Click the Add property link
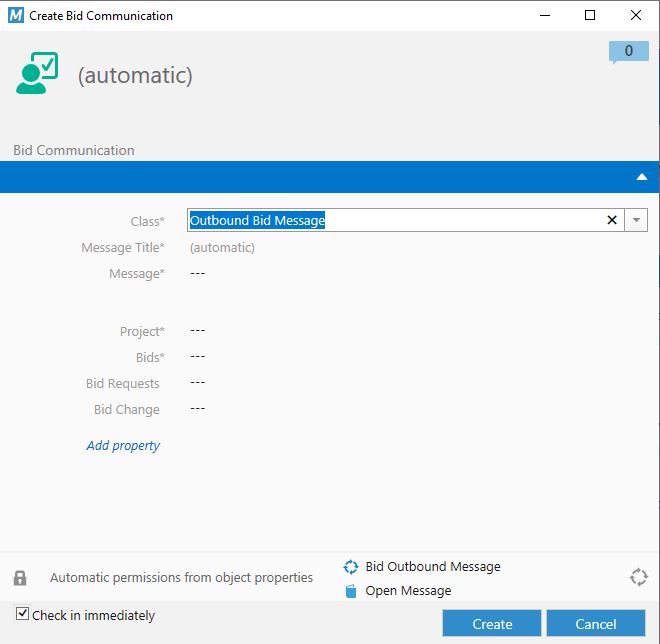Image resolution: width=660 pixels, height=644 pixels. 123,446
